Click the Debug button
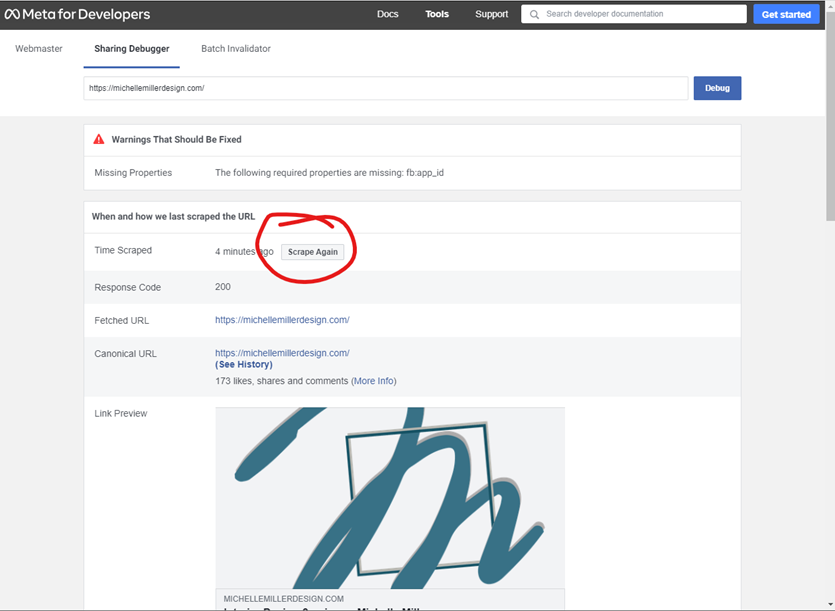Image resolution: width=835 pixels, height=611 pixels. 717,88
